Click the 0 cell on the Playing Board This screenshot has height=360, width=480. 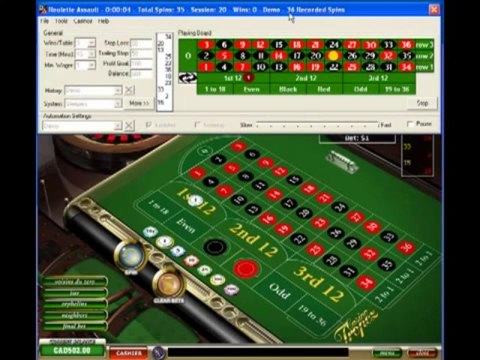tap(188, 56)
